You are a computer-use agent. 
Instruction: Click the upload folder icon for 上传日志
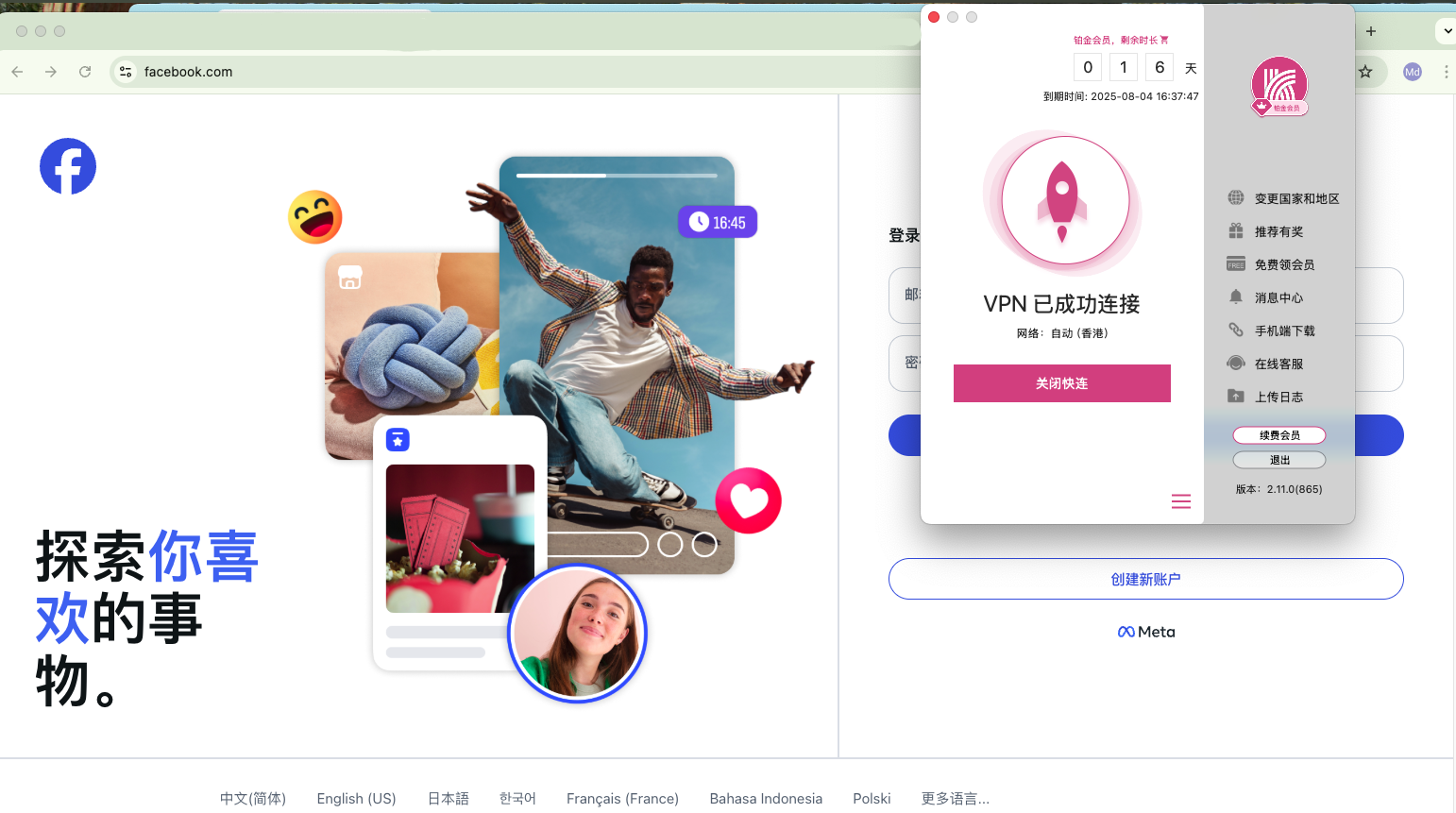coord(1235,396)
